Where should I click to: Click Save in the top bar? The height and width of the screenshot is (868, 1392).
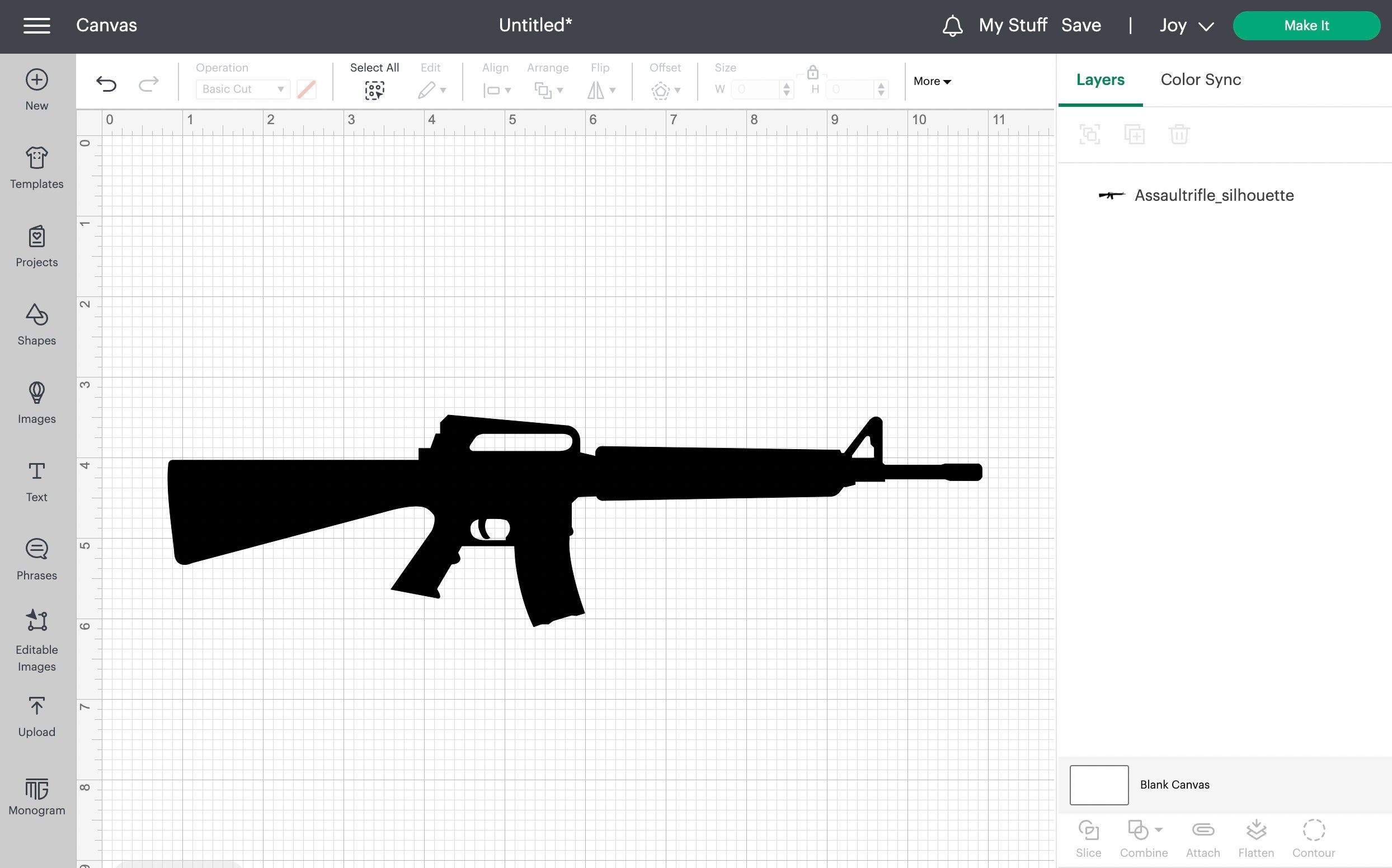coord(1081,25)
